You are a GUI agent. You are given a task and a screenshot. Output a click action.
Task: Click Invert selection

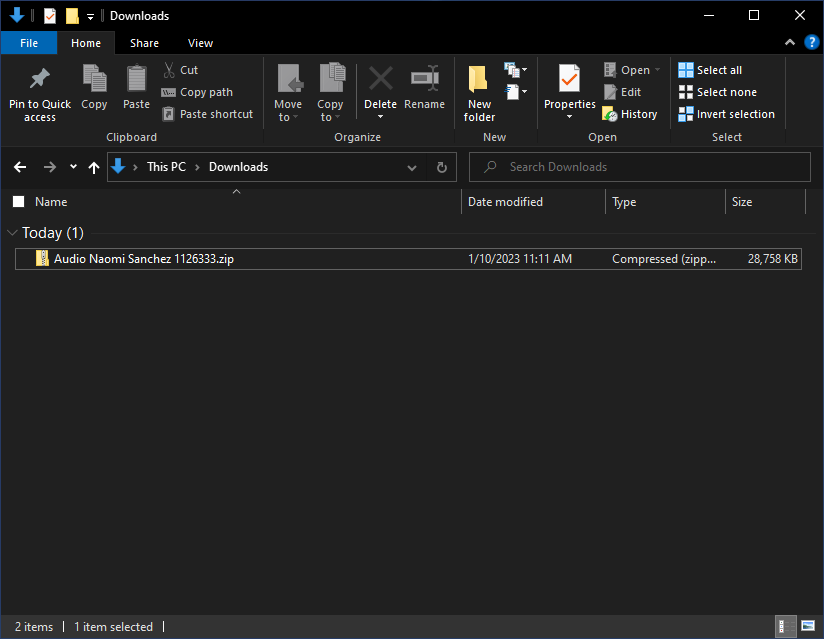[727, 114]
